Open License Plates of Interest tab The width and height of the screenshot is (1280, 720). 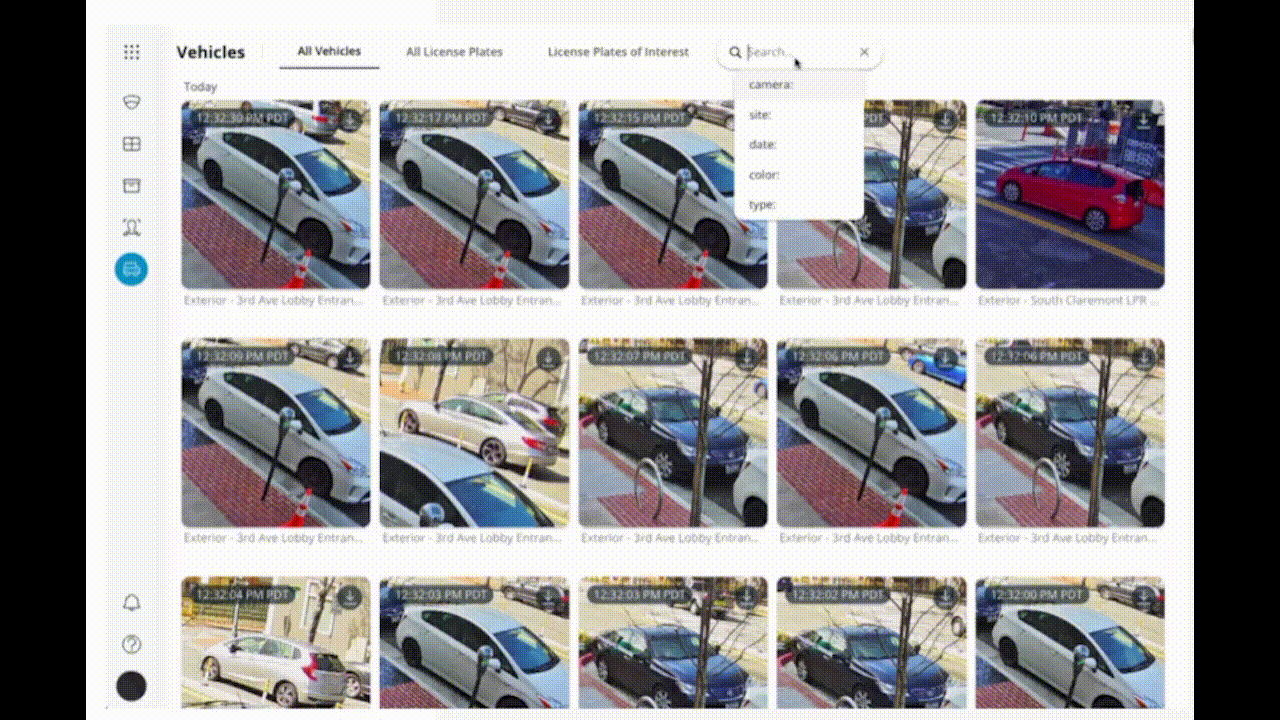click(x=618, y=52)
